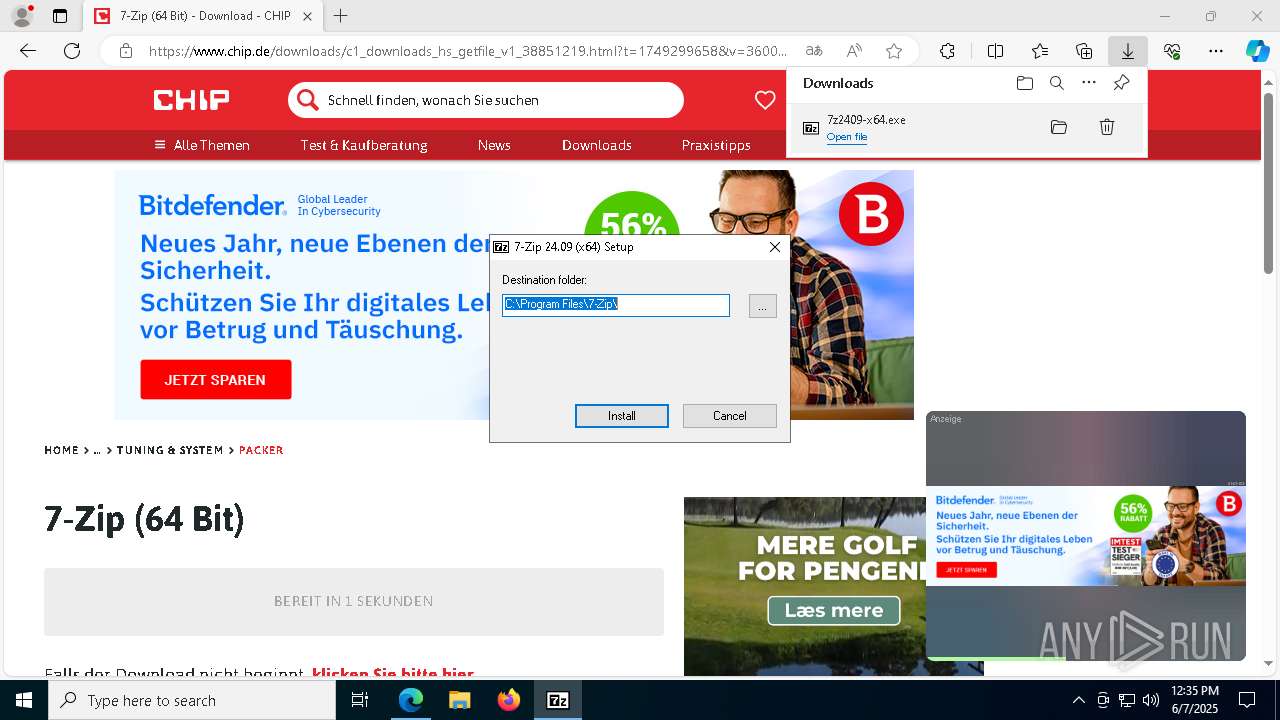Activate the read aloud icon
Image resolution: width=1280 pixels, height=720 pixels.
[x=854, y=51]
